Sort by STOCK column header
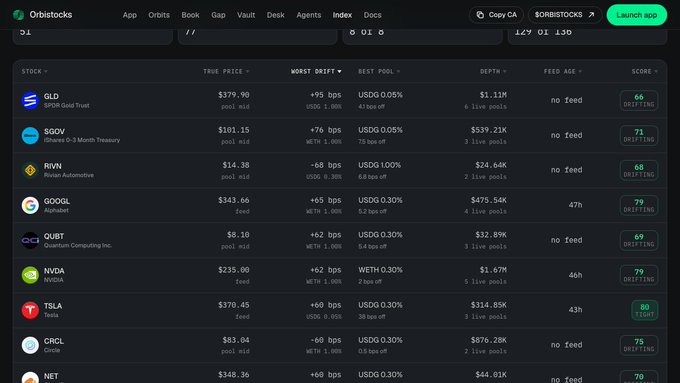The height and width of the screenshot is (383, 680). [x=34, y=71]
